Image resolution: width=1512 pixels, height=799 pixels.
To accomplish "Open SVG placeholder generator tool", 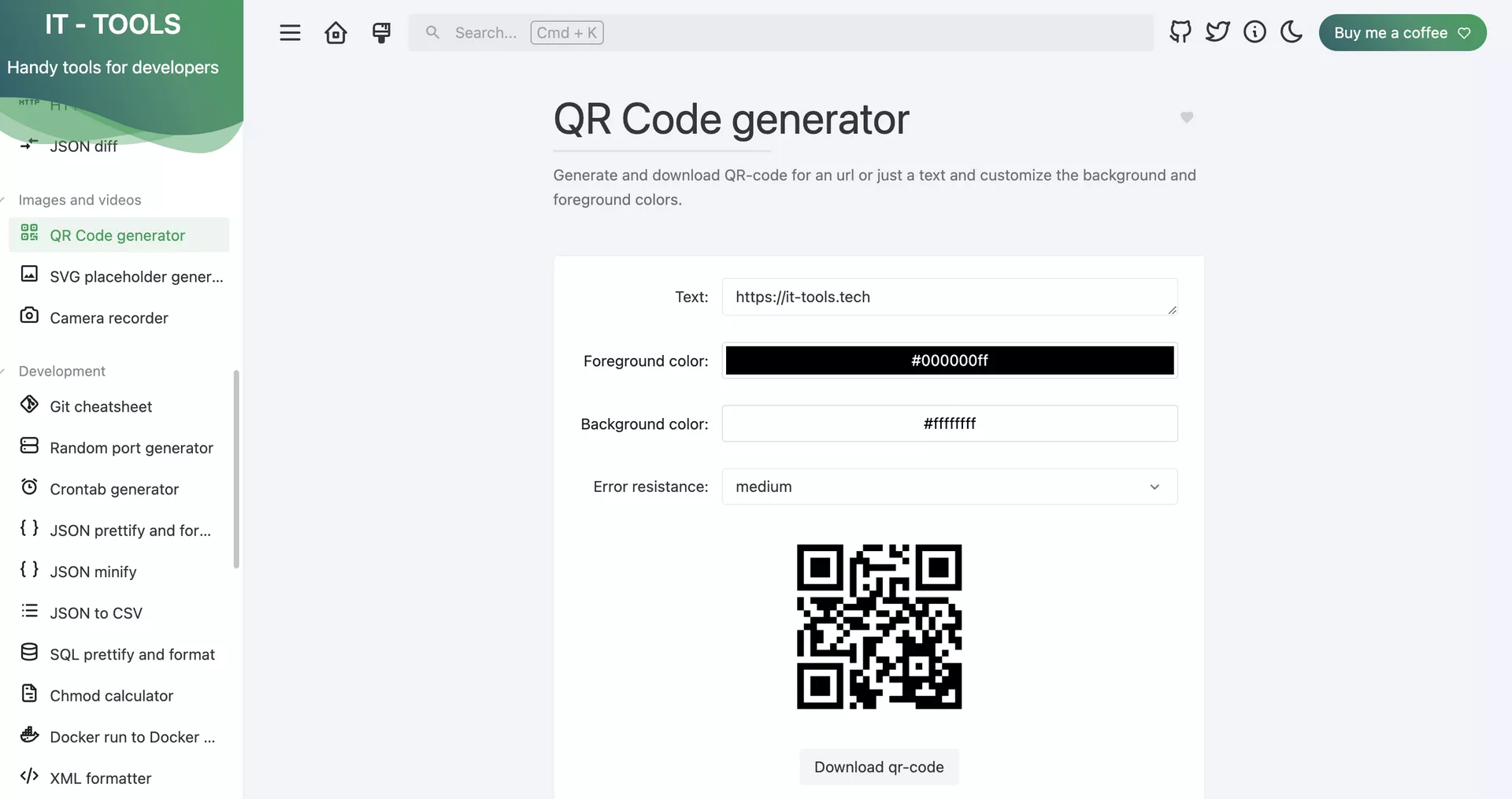I will [x=119, y=276].
